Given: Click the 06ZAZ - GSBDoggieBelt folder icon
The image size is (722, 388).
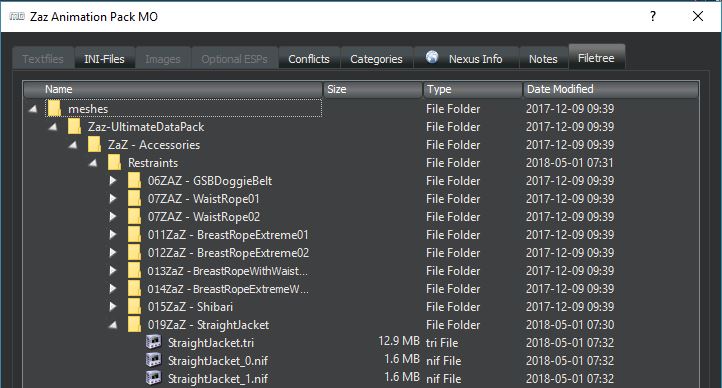Looking at the screenshot, I should point(134,180).
